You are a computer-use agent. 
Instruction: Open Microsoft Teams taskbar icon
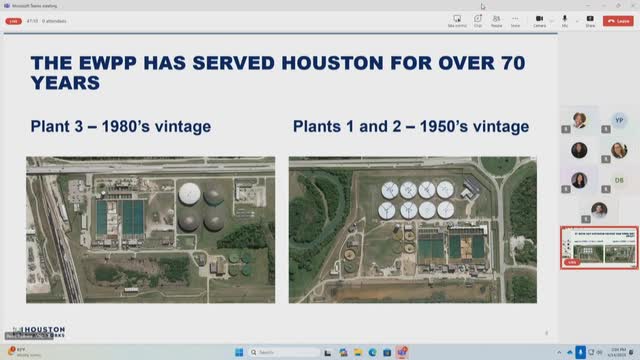402,352
